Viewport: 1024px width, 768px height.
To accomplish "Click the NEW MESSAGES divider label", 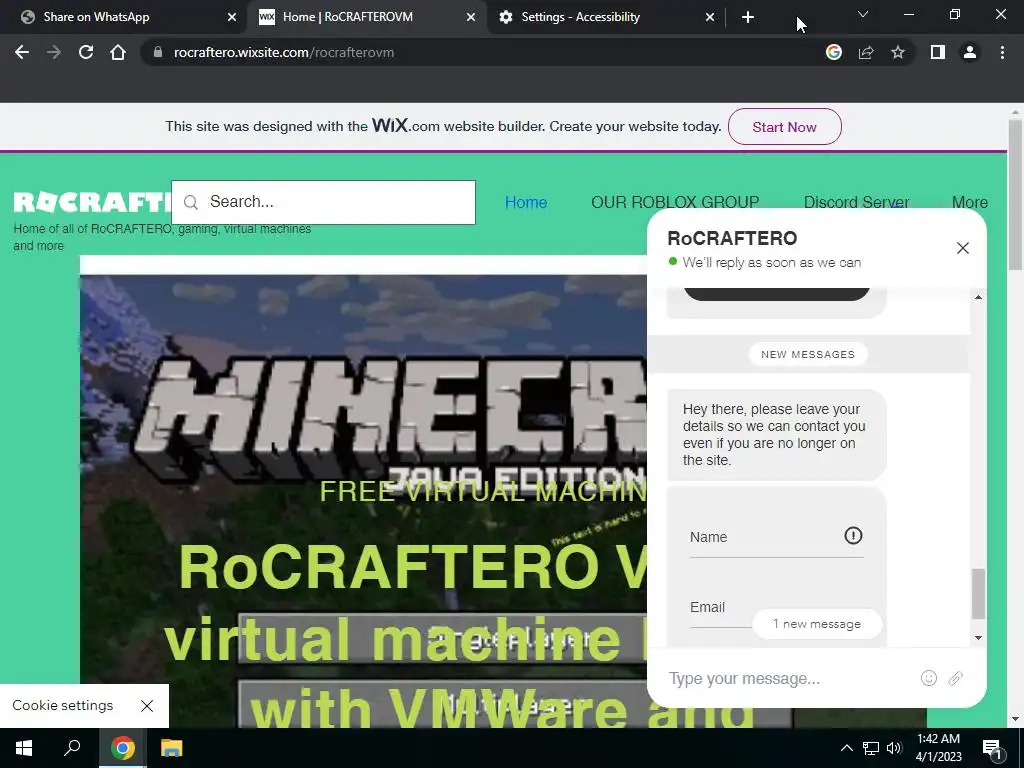I will click(x=808, y=354).
